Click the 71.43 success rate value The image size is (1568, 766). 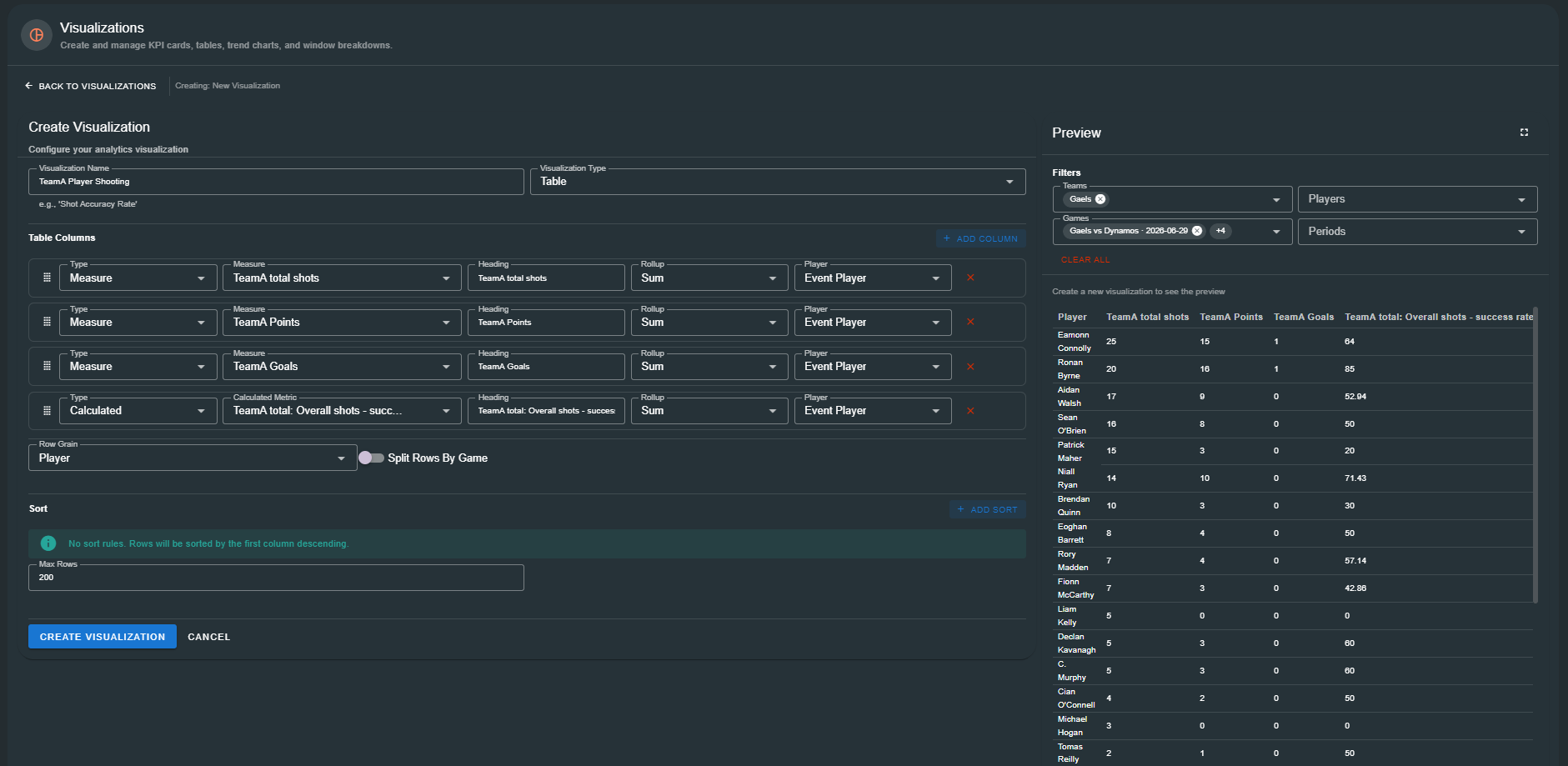tap(1355, 478)
